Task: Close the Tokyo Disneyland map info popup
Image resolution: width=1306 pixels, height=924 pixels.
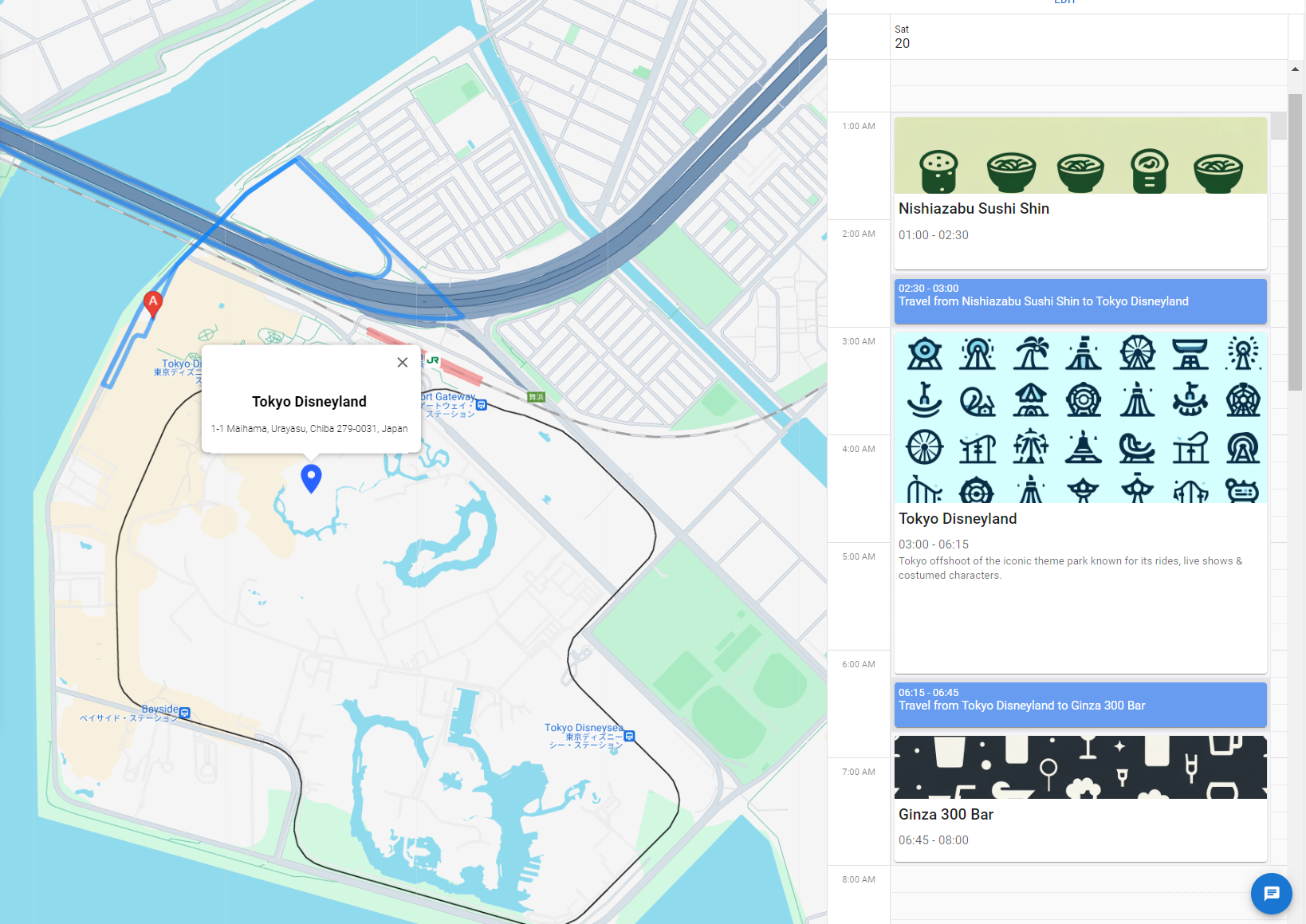Action: click(403, 362)
